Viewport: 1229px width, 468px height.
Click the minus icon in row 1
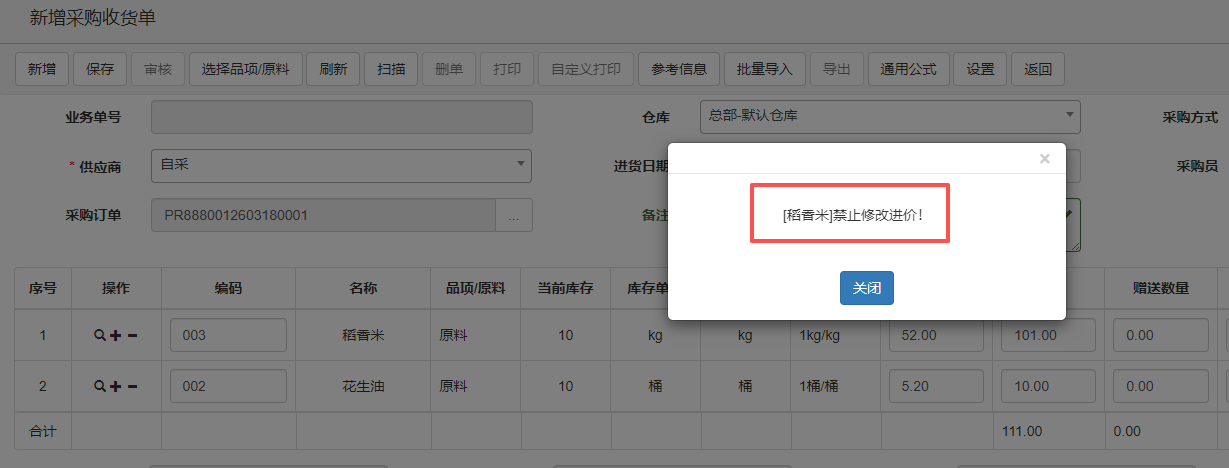tap(132, 336)
